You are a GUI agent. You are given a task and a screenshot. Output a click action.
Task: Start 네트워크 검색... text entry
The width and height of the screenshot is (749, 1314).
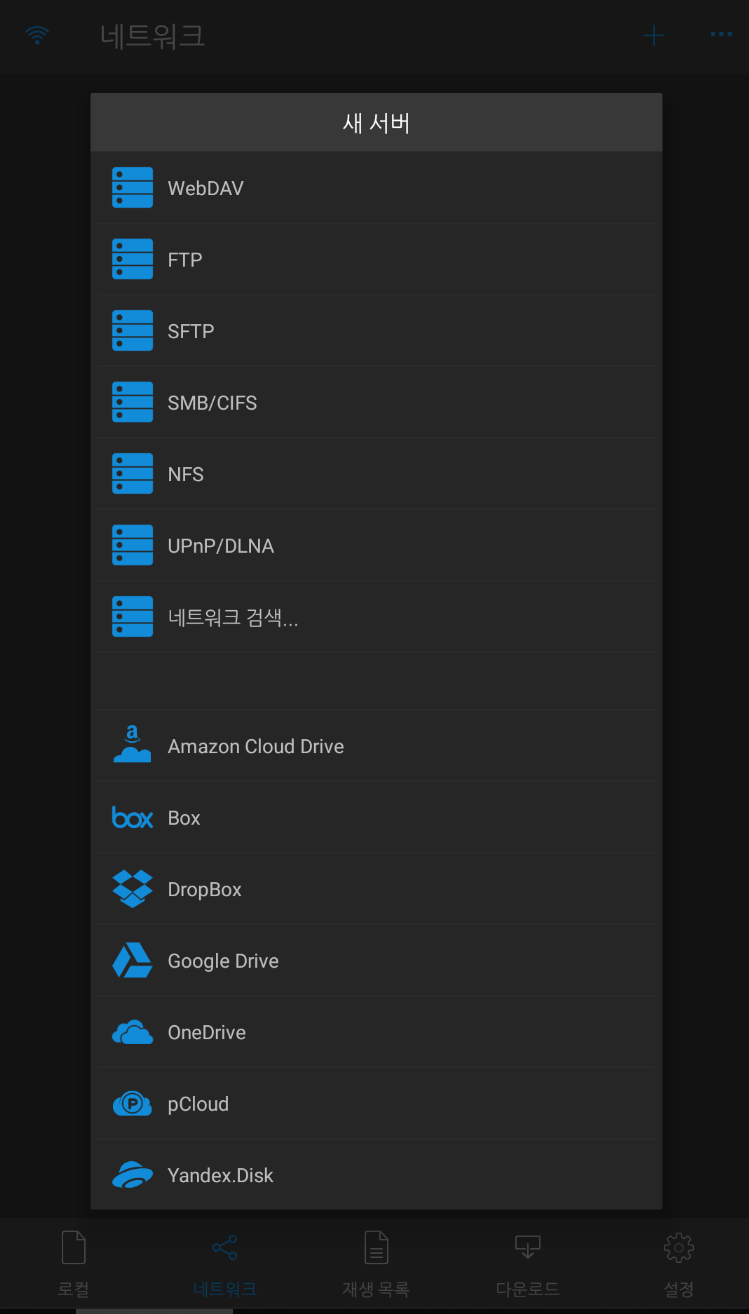tap(233, 617)
